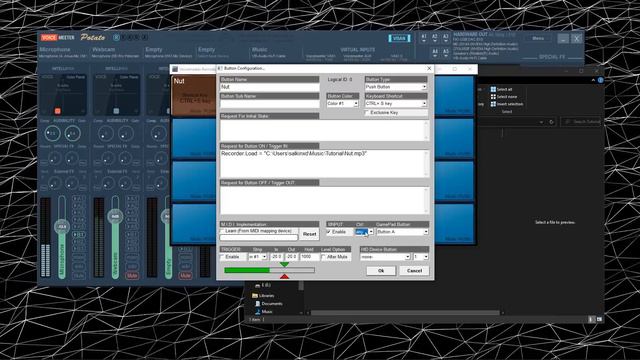
Task: Click Cancel in Button Configuration
Action: pyautogui.click(x=414, y=271)
